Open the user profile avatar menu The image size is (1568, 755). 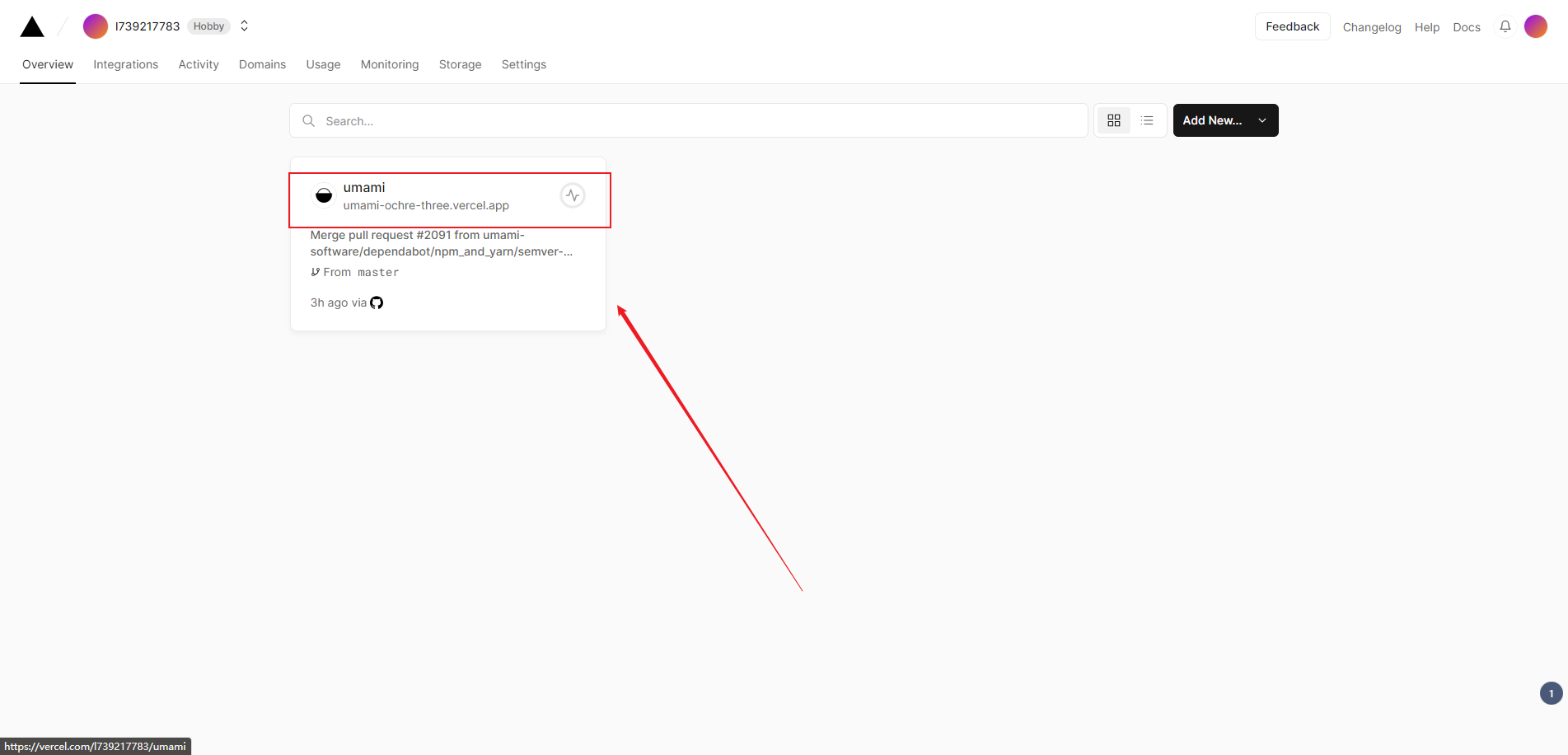pos(1536,26)
